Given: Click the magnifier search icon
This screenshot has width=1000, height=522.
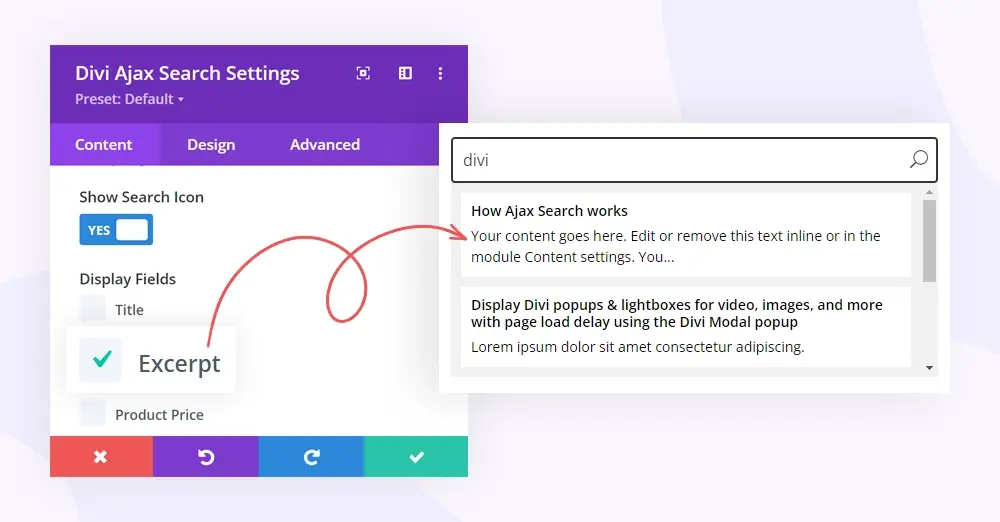Looking at the screenshot, I should (x=918, y=160).
